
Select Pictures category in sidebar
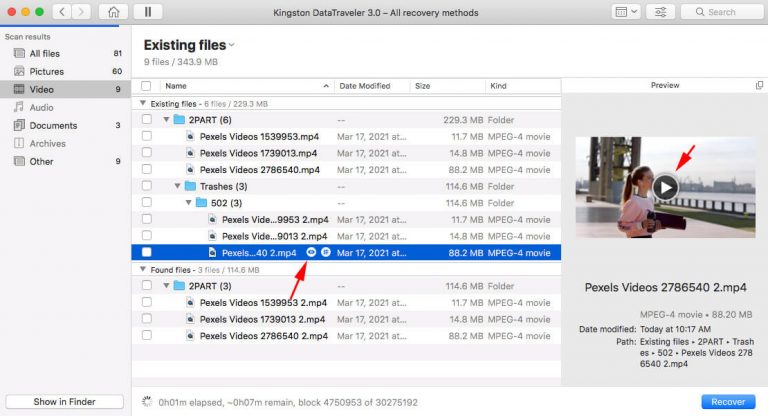(x=65, y=72)
